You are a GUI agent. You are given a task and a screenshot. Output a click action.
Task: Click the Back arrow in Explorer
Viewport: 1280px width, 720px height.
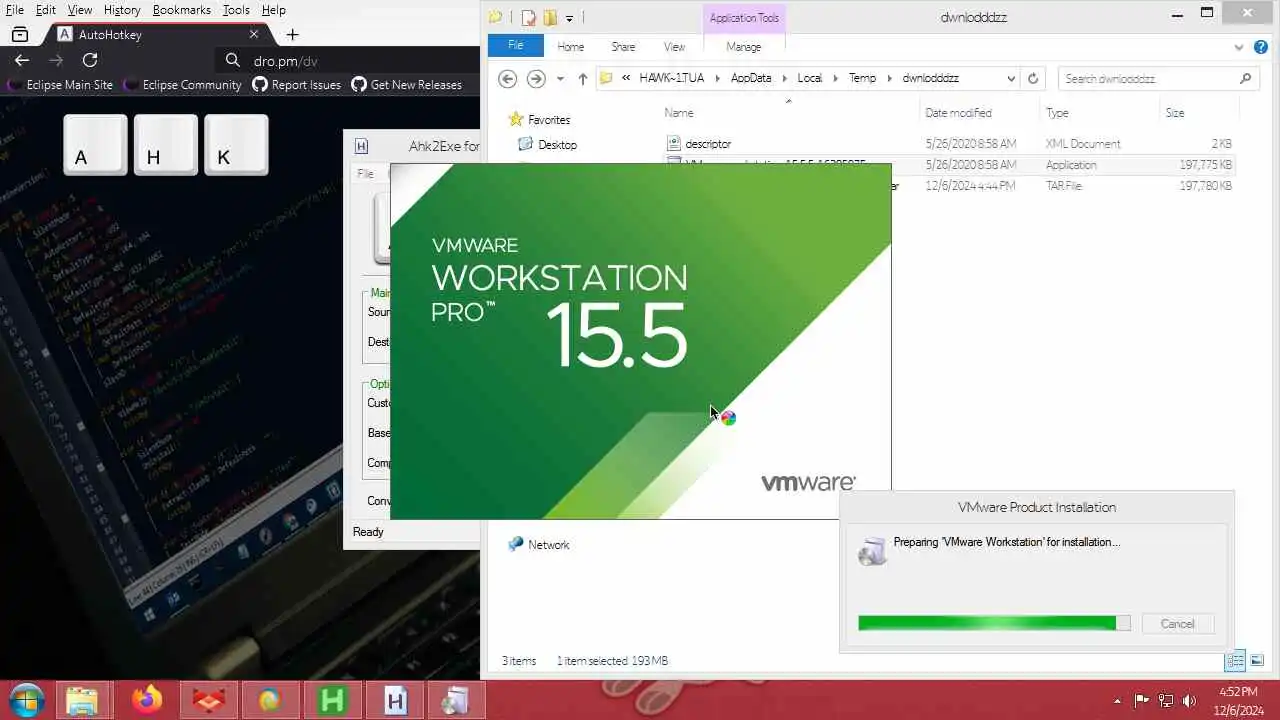click(507, 78)
